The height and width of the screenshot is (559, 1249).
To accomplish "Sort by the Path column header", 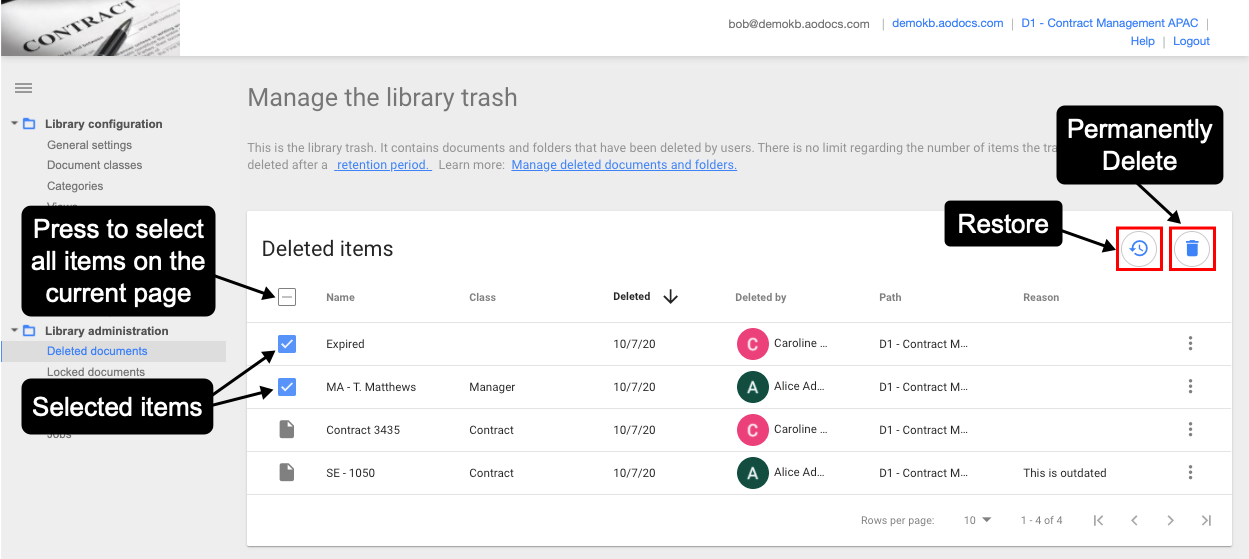I will tap(890, 297).
